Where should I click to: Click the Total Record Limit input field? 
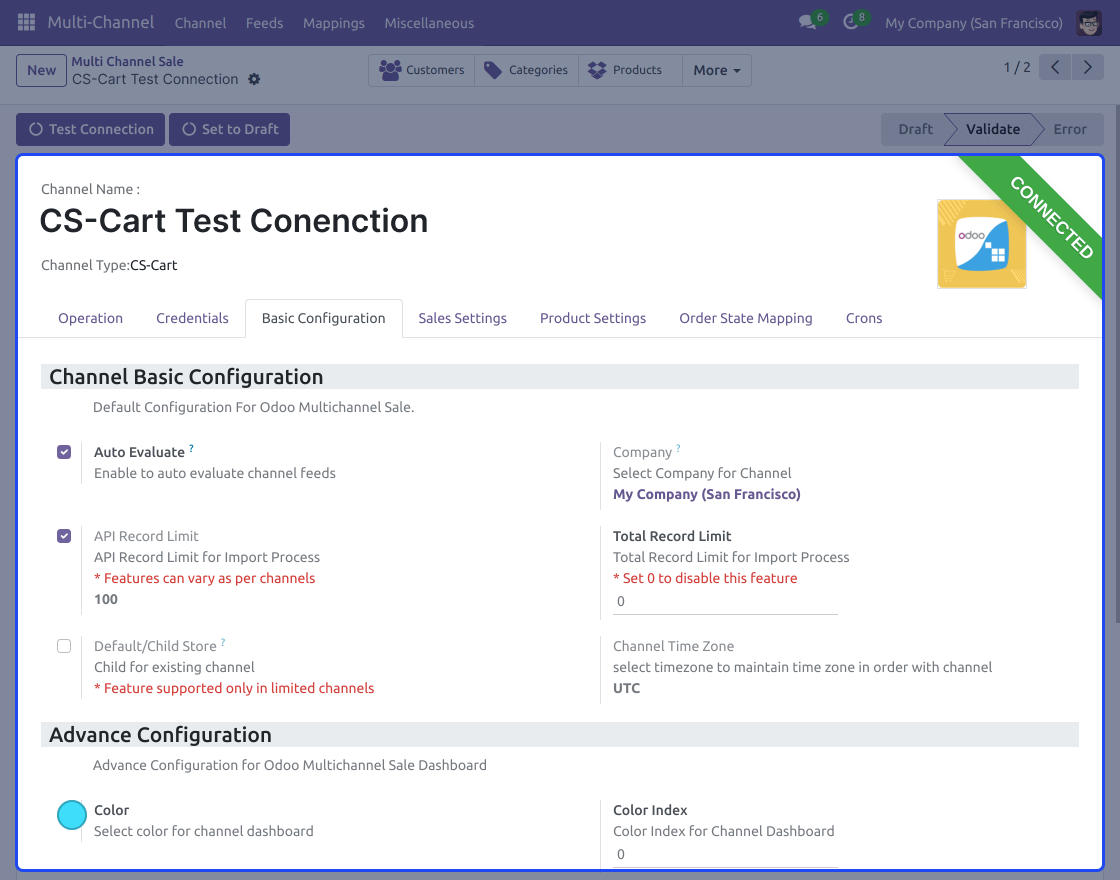pos(725,601)
